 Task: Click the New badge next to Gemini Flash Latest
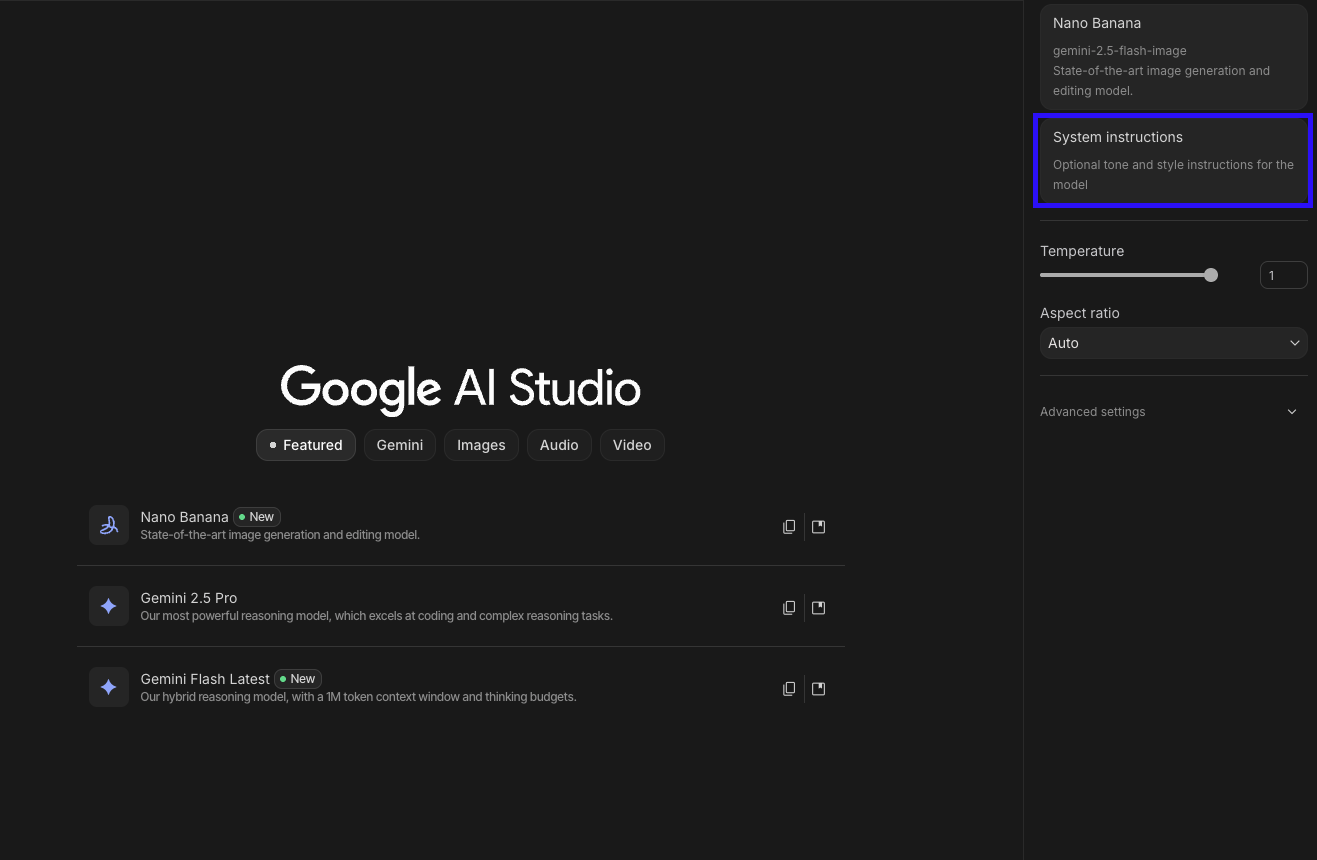point(298,679)
